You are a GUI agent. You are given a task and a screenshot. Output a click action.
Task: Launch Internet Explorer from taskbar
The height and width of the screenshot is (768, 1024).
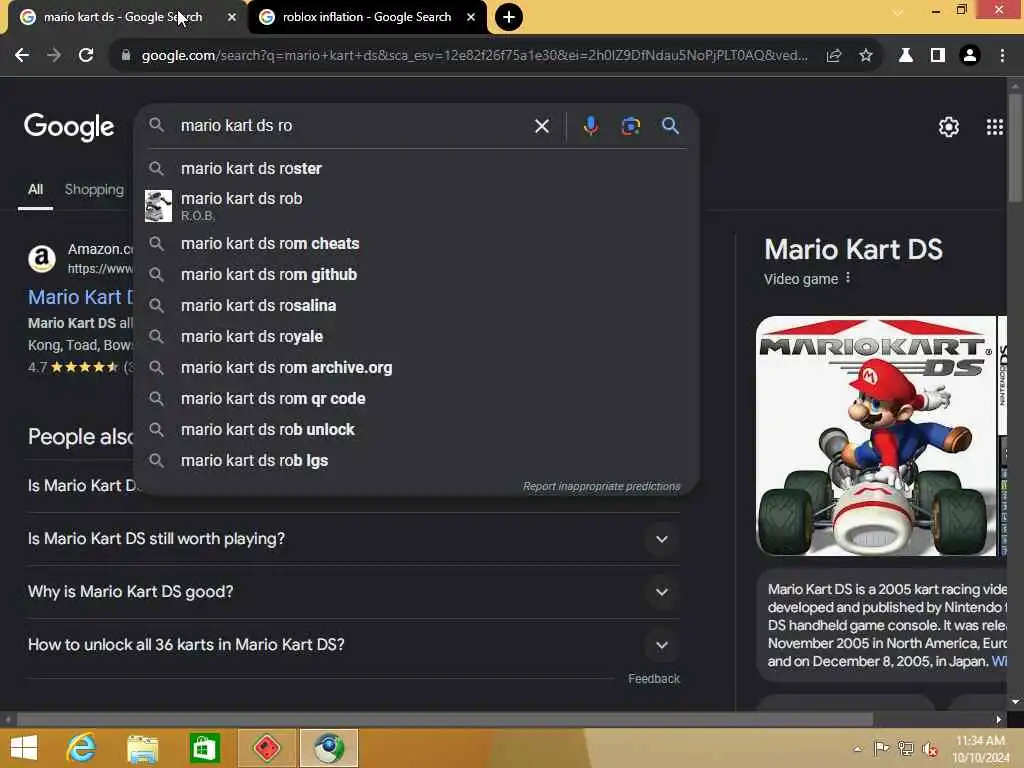[x=82, y=748]
